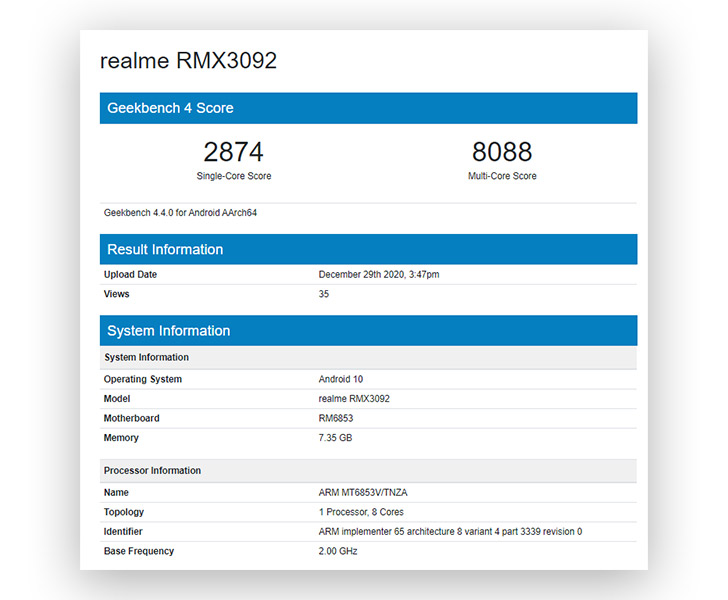
Task: Click the 'Processor Information' subheader row
Action: pyautogui.click(x=368, y=470)
